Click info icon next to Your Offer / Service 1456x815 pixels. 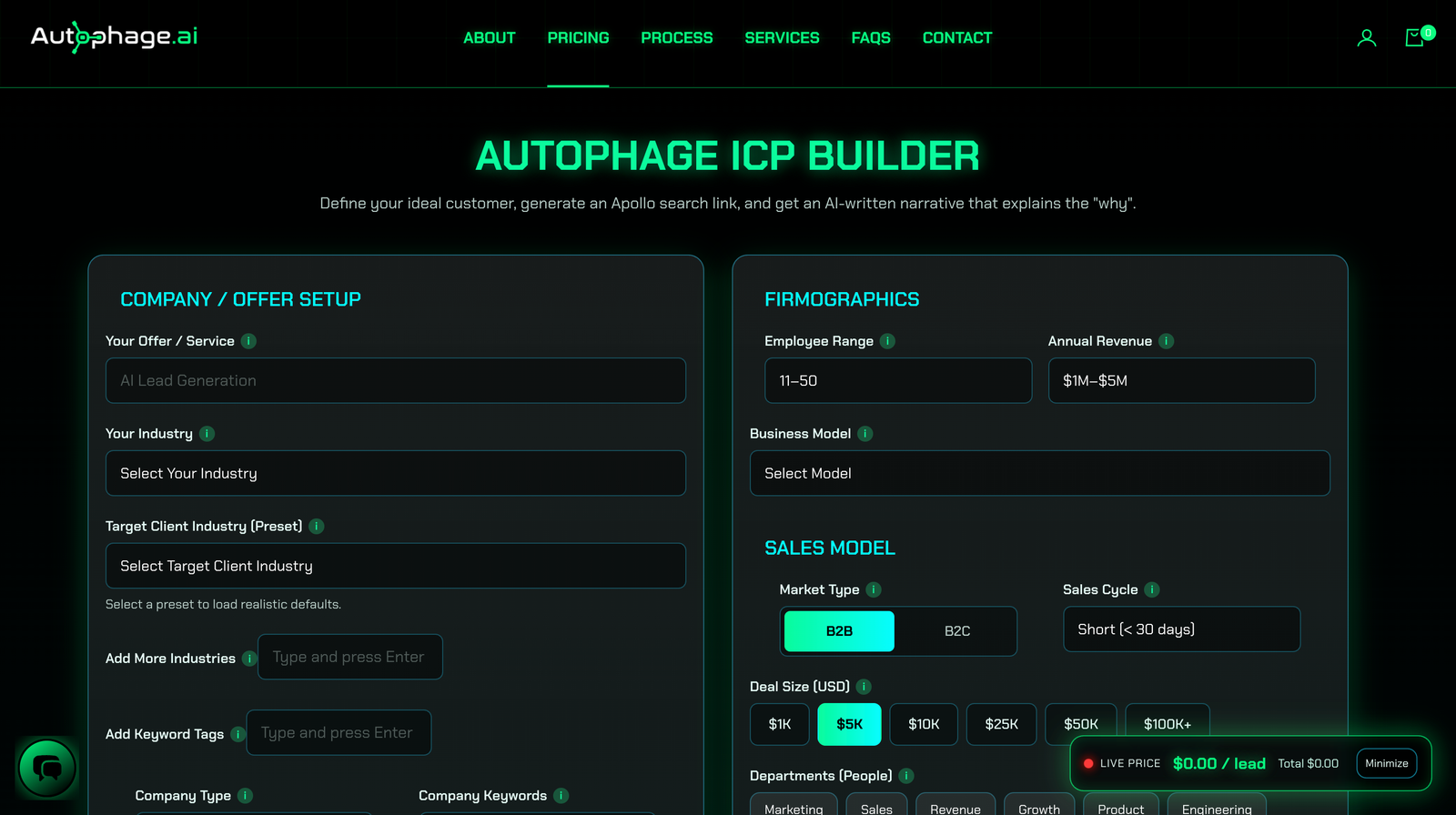tap(248, 341)
